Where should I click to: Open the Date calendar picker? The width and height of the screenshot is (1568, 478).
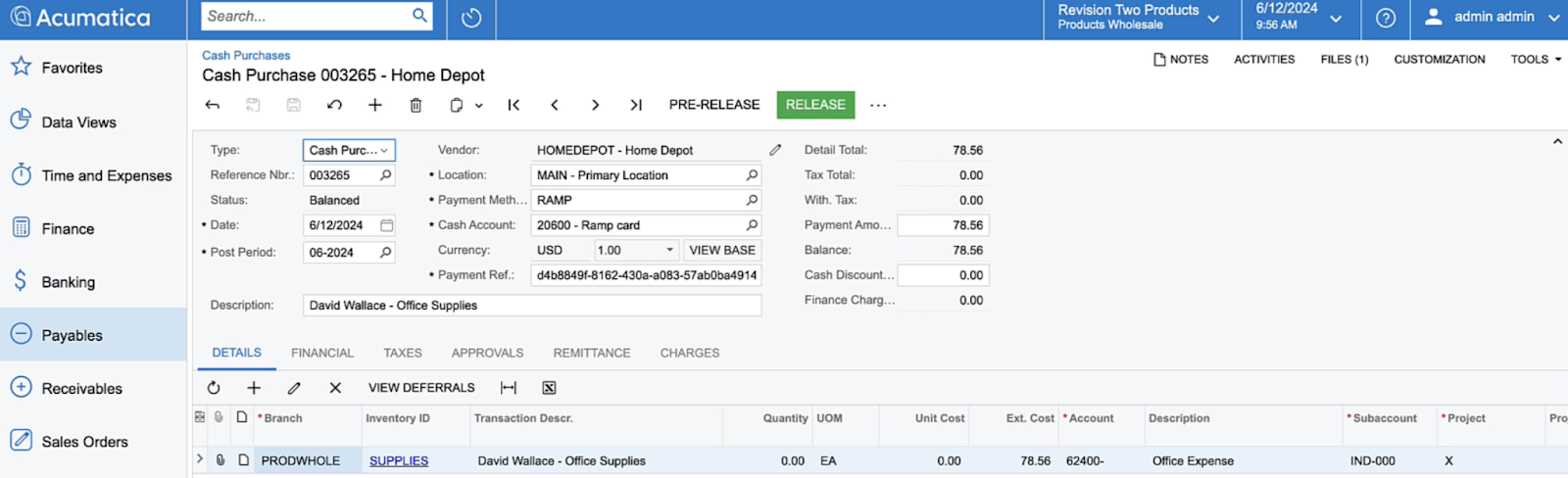point(386,225)
